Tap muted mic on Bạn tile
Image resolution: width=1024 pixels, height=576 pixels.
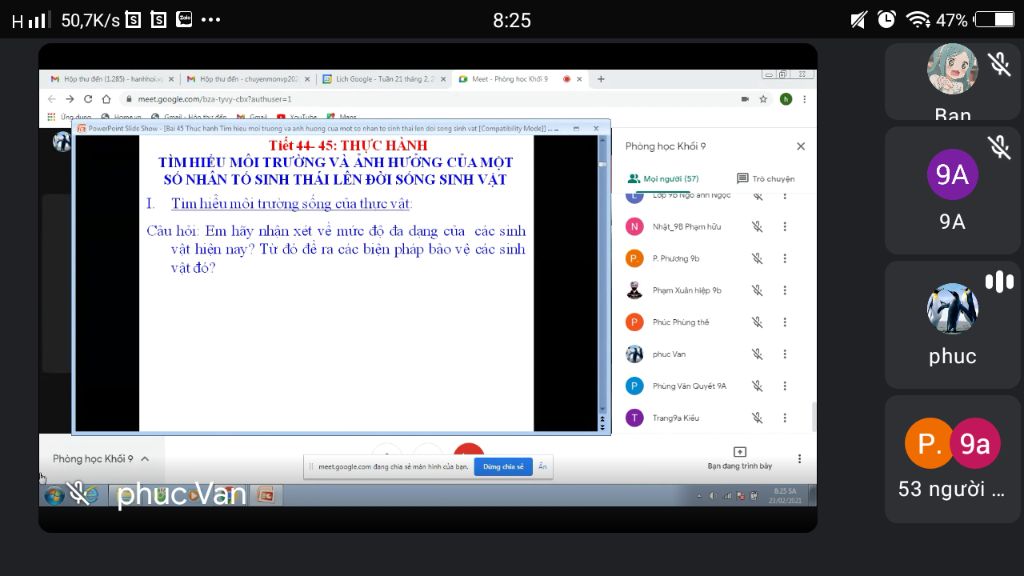(x=999, y=64)
